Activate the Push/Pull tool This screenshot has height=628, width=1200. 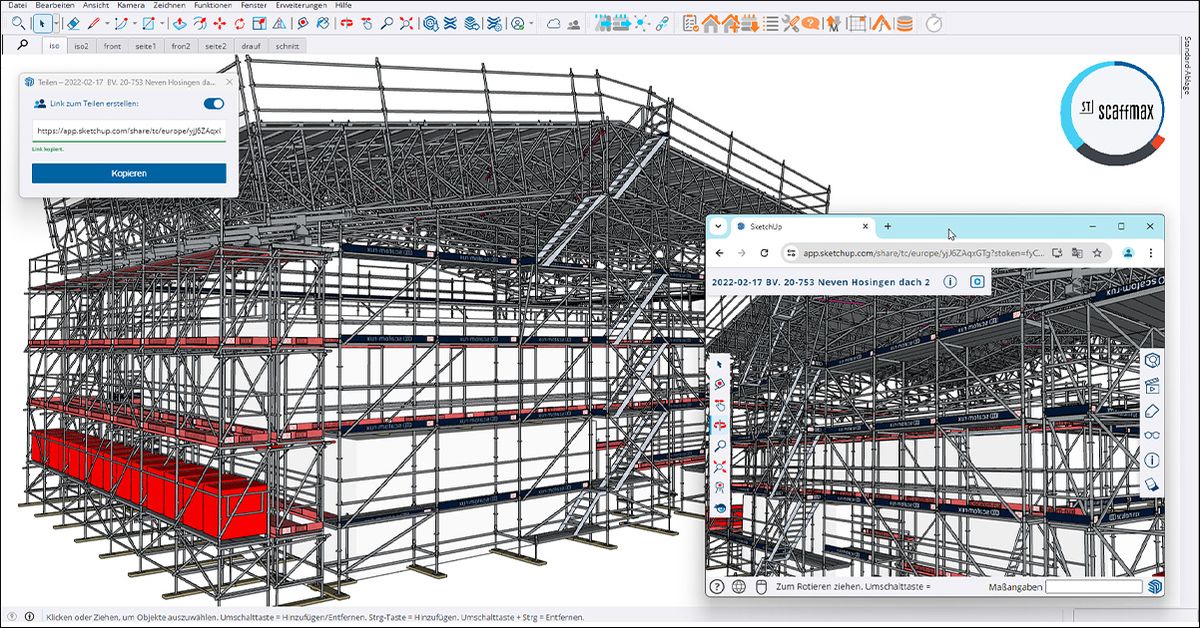(180, 23)
